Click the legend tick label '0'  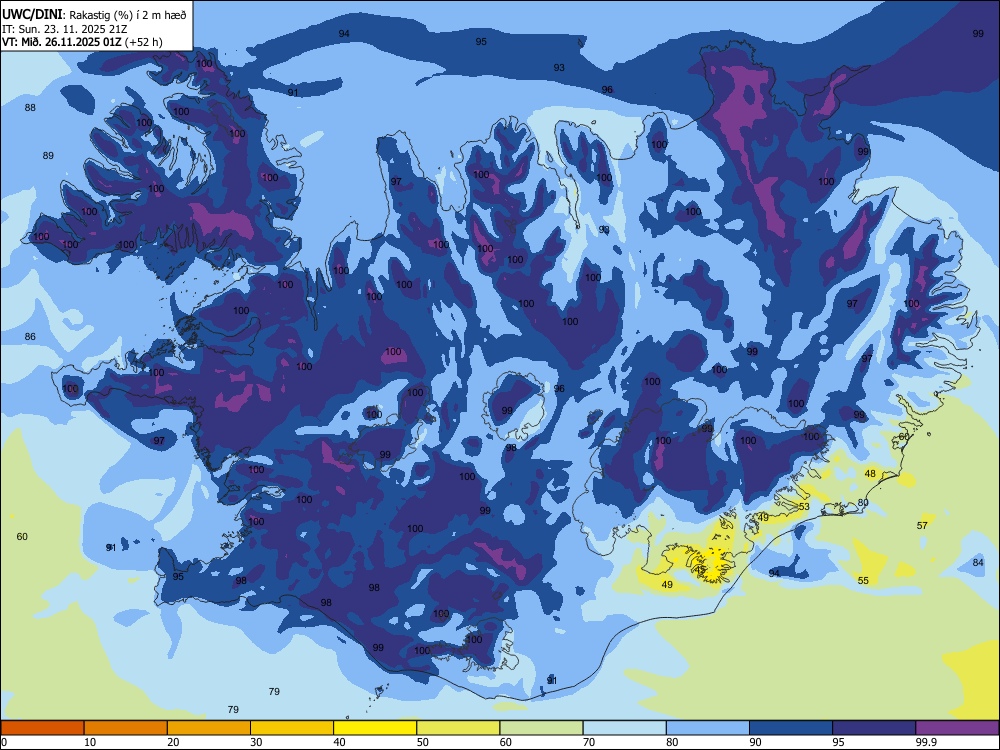[x=4, y=742]
